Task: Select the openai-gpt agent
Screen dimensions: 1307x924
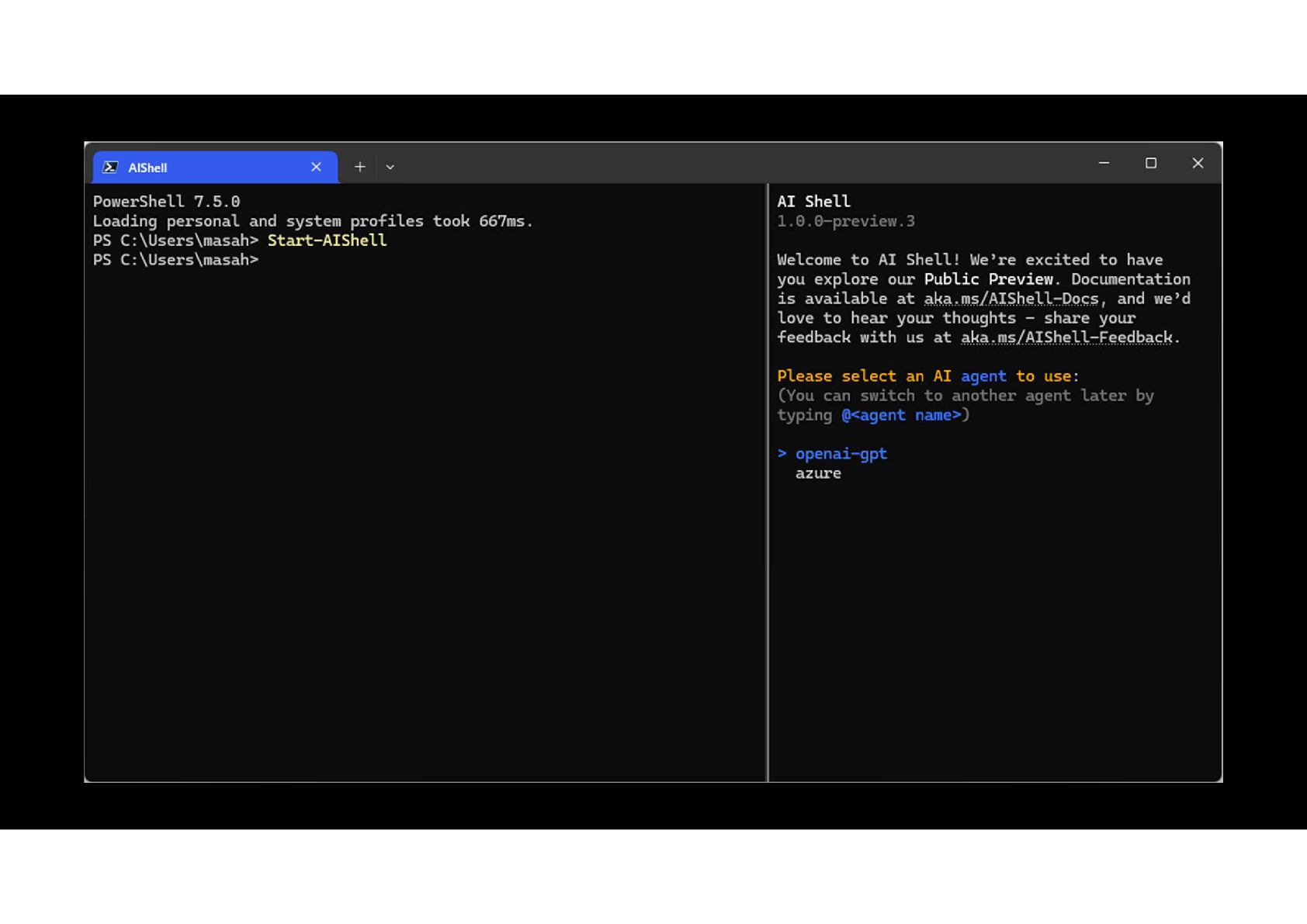Action: click(x=841, y=454)
